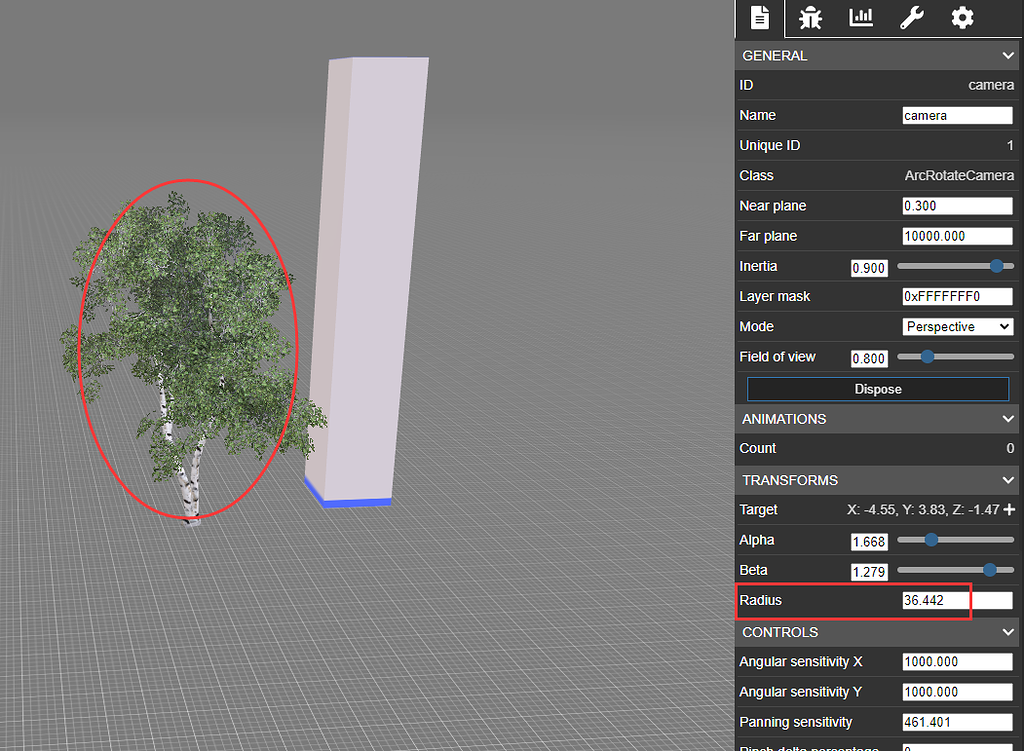Select the Near plane input field

[957, 205]
